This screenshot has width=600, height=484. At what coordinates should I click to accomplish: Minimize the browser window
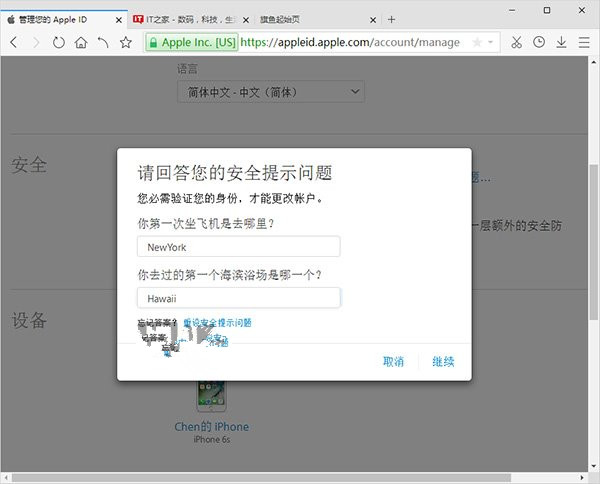(512, 11)
